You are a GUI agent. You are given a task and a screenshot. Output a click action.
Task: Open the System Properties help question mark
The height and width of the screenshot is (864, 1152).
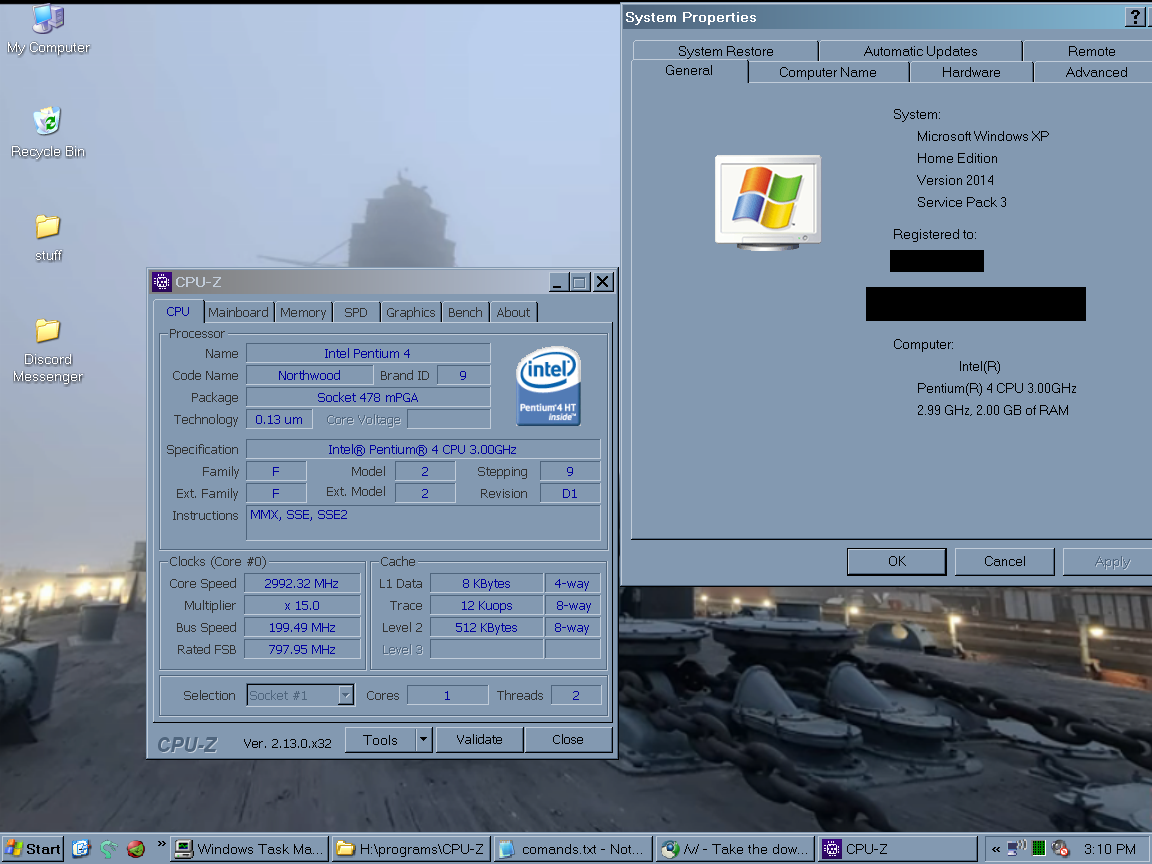[1135, 17]
